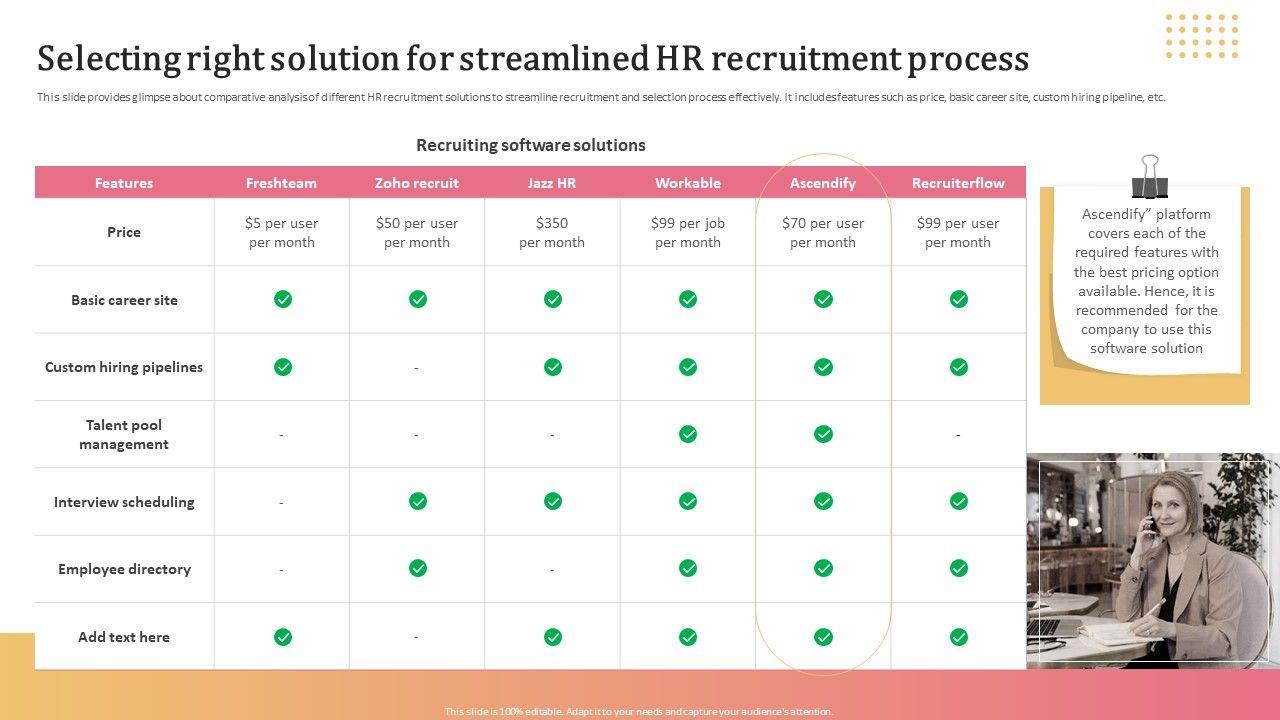This screenshot has width=1280, height=720.
Task: Select the Workable check mark for Interview scheduling
Action: [688, 501]
